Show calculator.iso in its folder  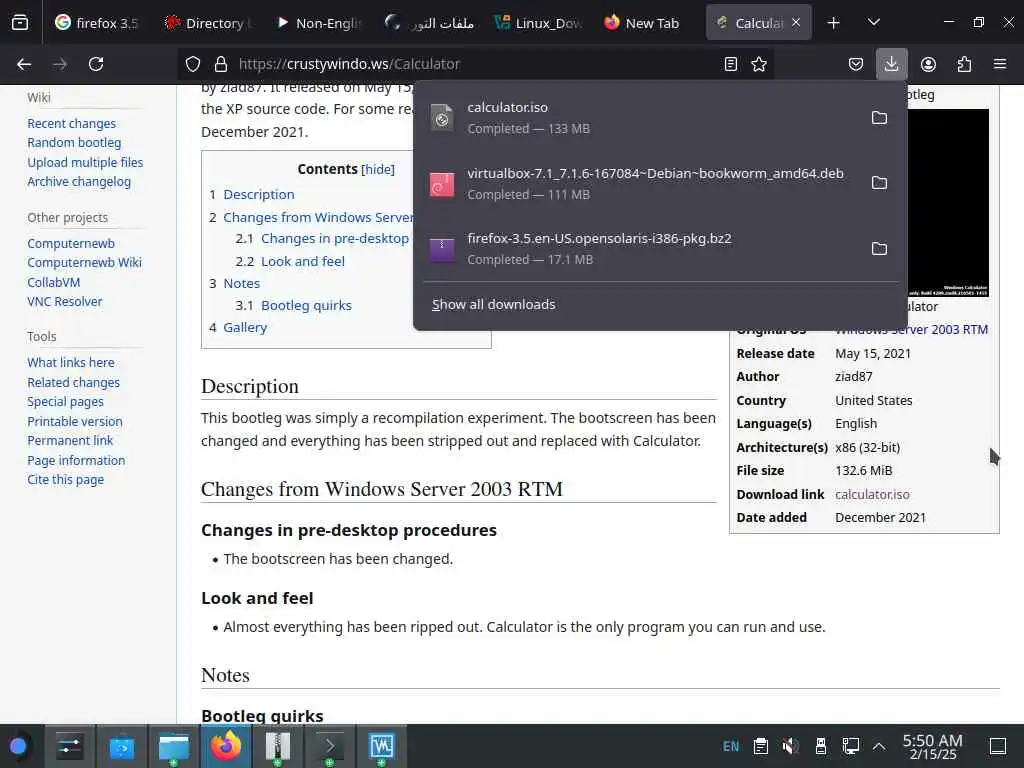[879, 118]
